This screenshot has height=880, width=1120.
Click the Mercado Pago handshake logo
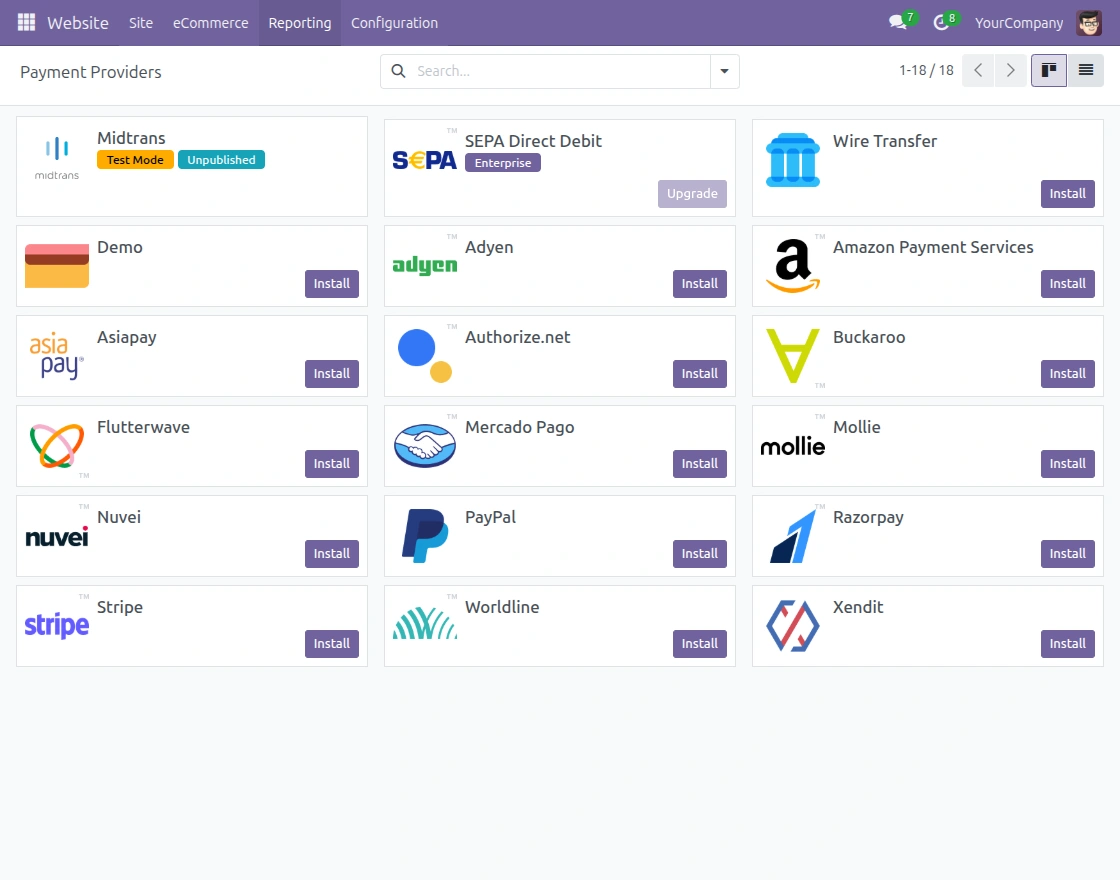[425, 446]
